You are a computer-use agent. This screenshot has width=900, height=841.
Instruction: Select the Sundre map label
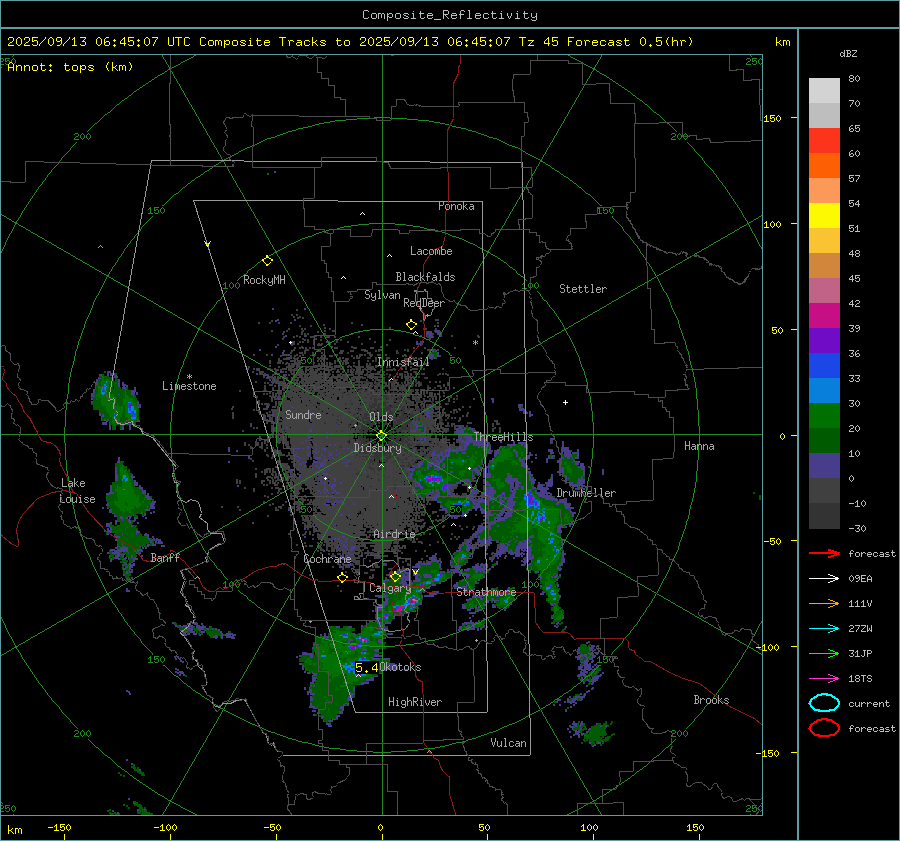[303, 415]
